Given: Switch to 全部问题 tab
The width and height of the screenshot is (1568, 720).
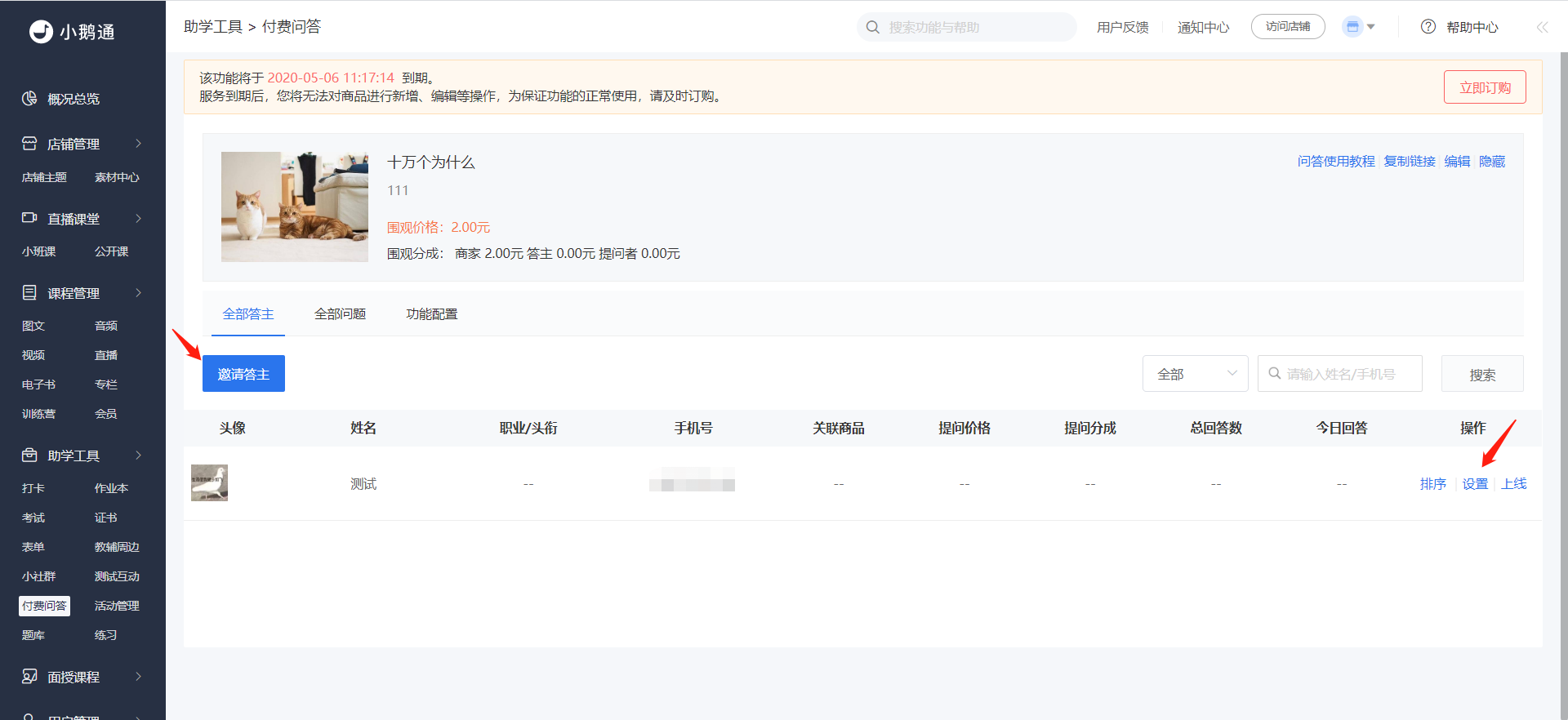Looking at the screenshot, I should 340,313.
